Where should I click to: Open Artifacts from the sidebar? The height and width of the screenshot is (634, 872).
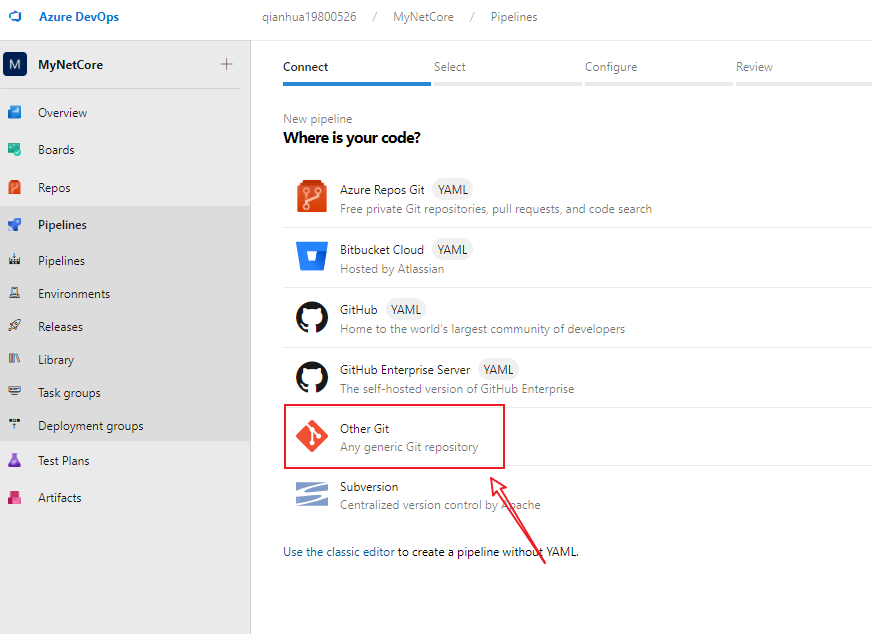[59, 498]
